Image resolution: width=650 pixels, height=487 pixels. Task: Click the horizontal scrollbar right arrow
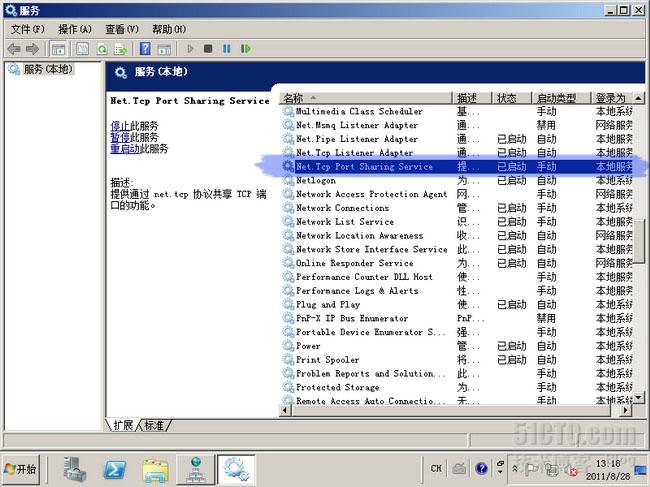click(626, 410)
